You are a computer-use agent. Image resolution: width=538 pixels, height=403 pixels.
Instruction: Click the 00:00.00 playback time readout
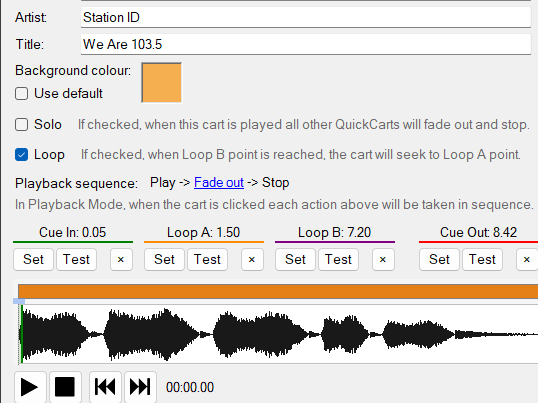click(x=190, y=388)
